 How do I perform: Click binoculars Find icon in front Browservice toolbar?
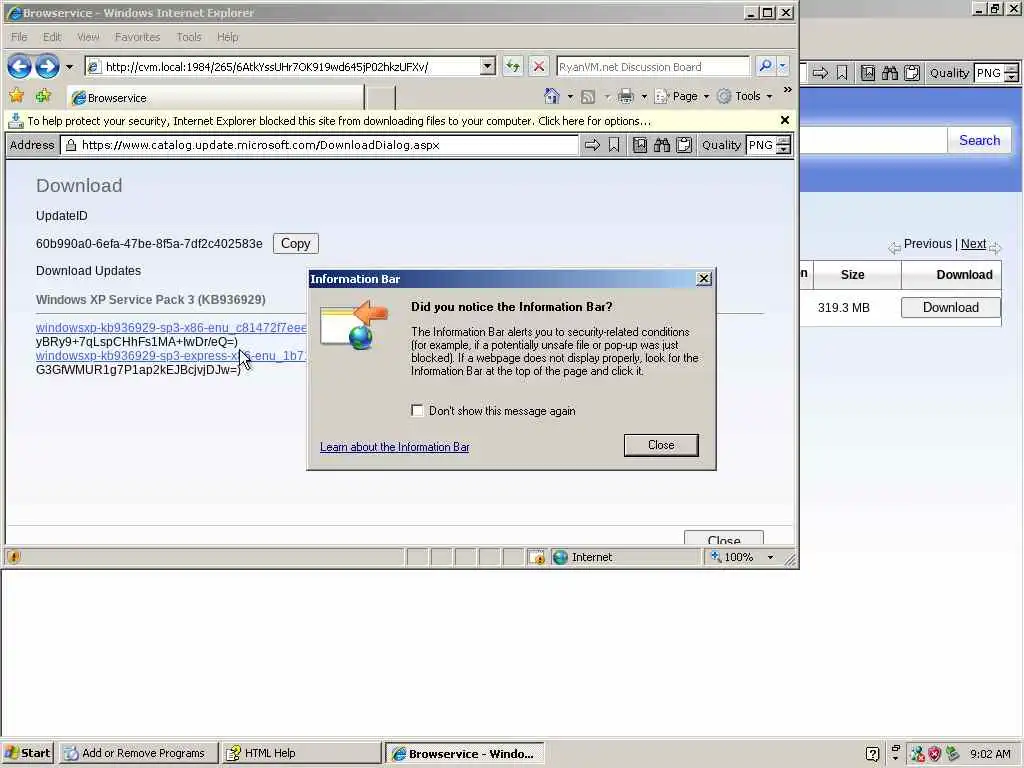click(x=662, y=145)
